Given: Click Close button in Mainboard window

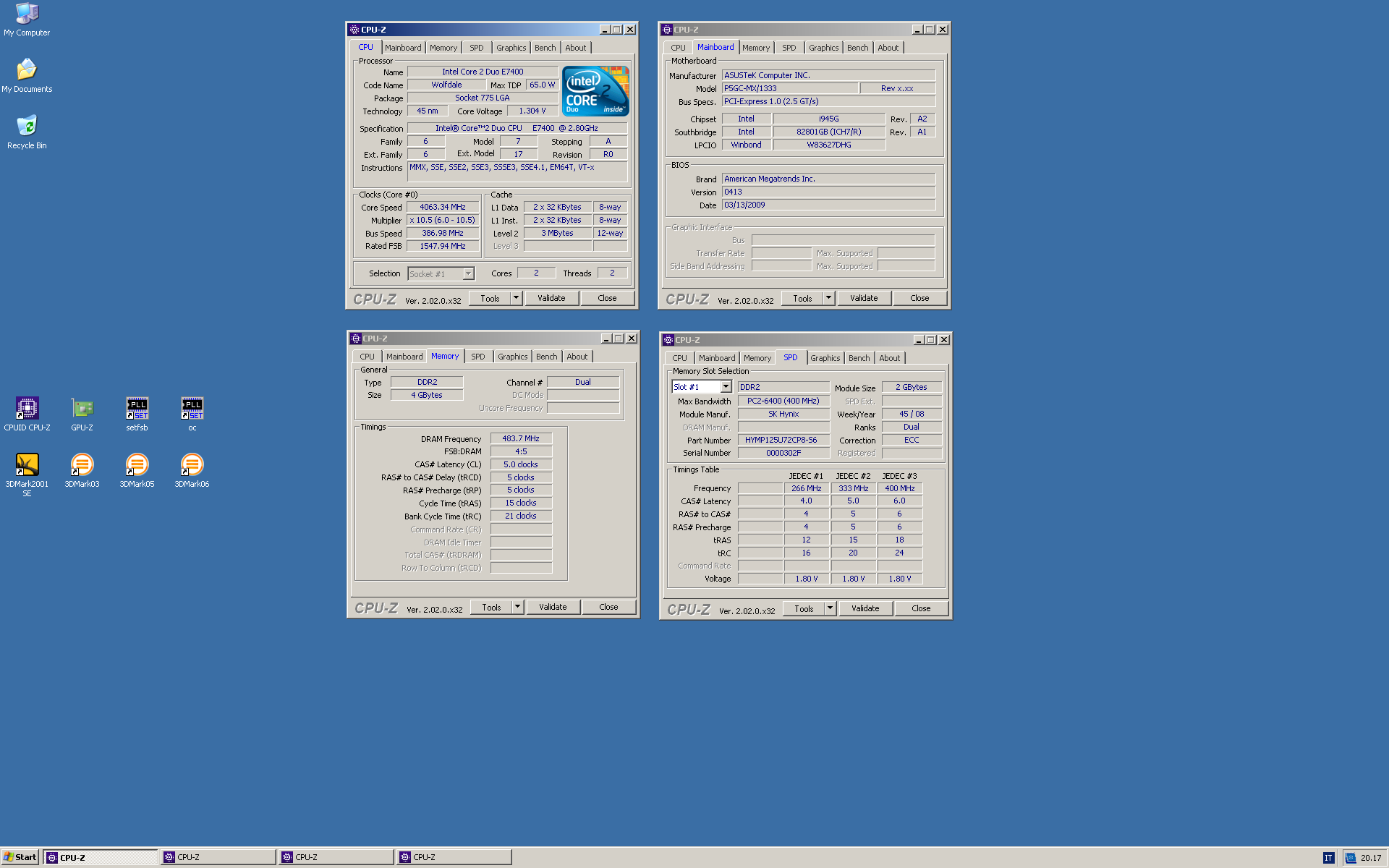Looking at the screenshot, I should pos(919,298).
